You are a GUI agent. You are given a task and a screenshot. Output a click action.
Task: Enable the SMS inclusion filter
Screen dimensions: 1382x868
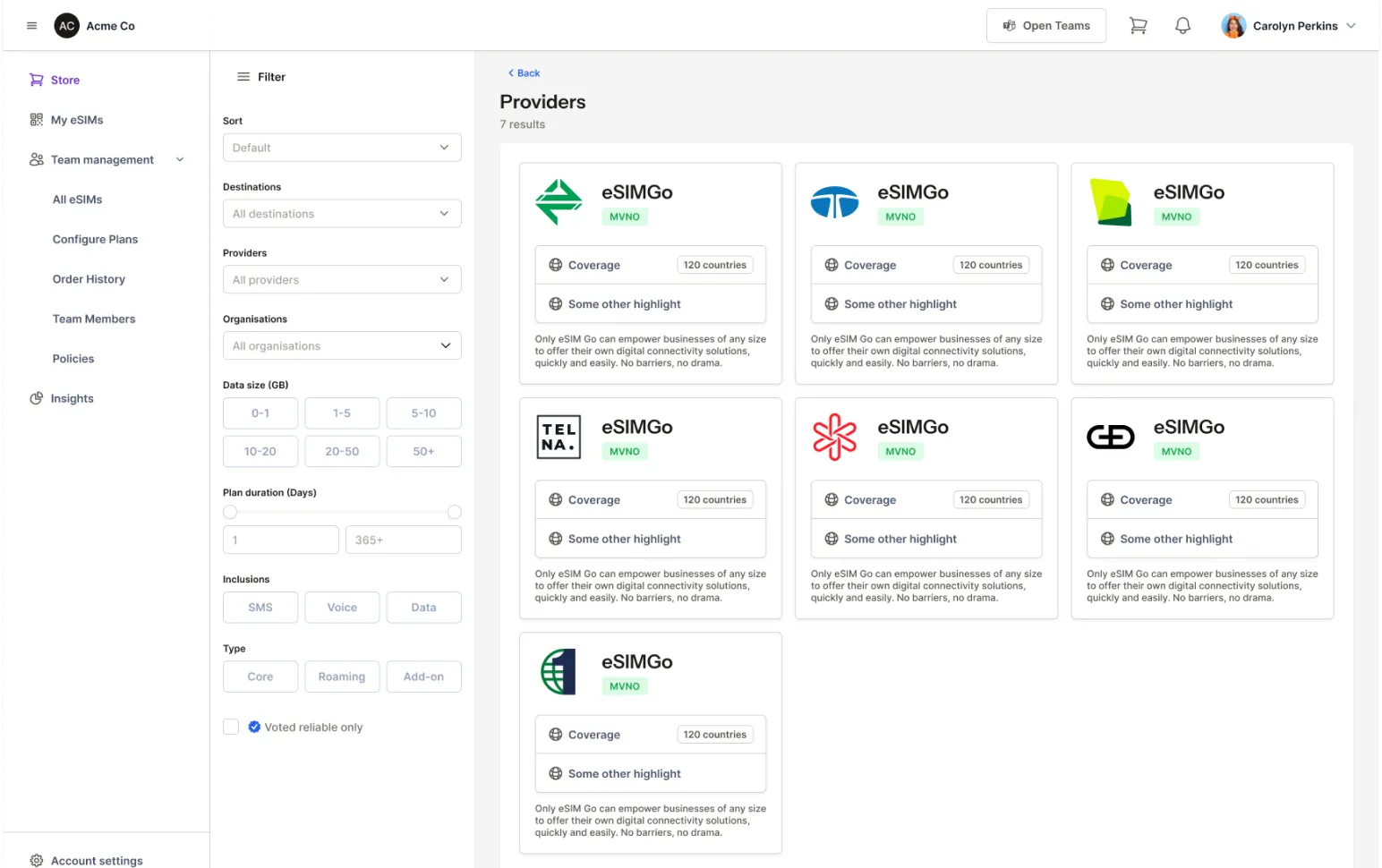coord(260,608)
